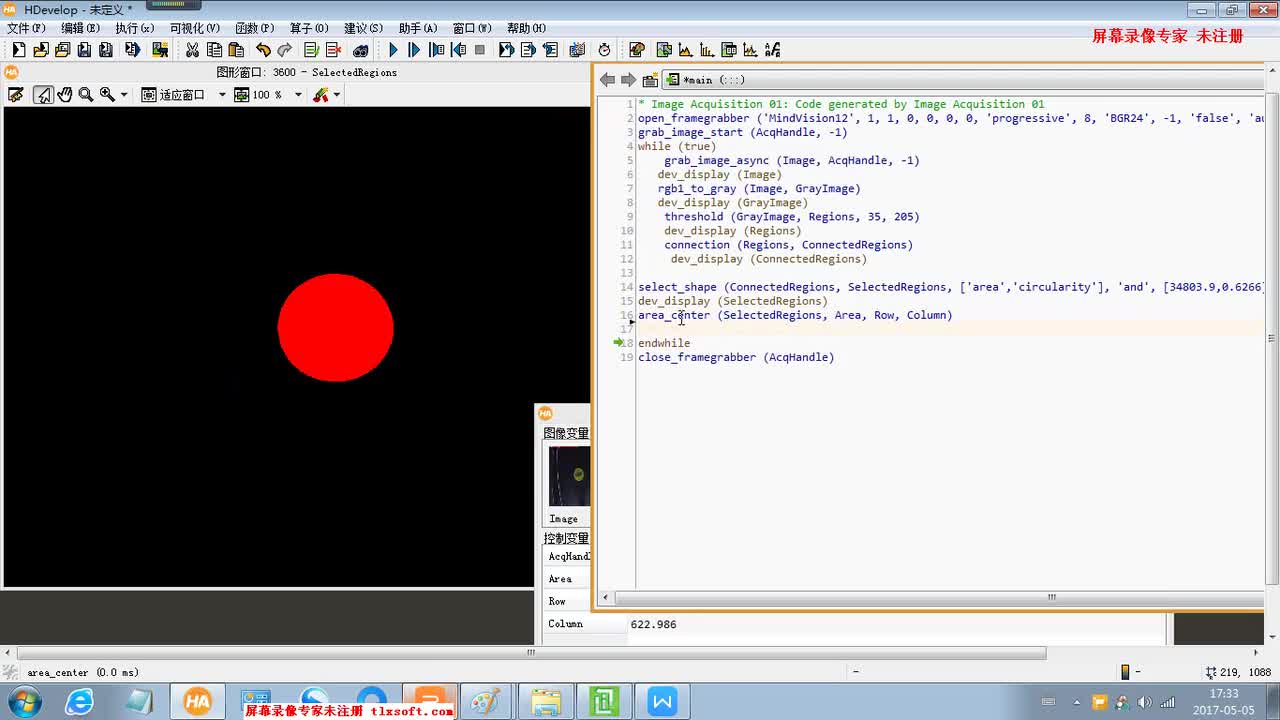Click the select_shape code line
Screen dimensions: 1280x720
tap(950, 287)
